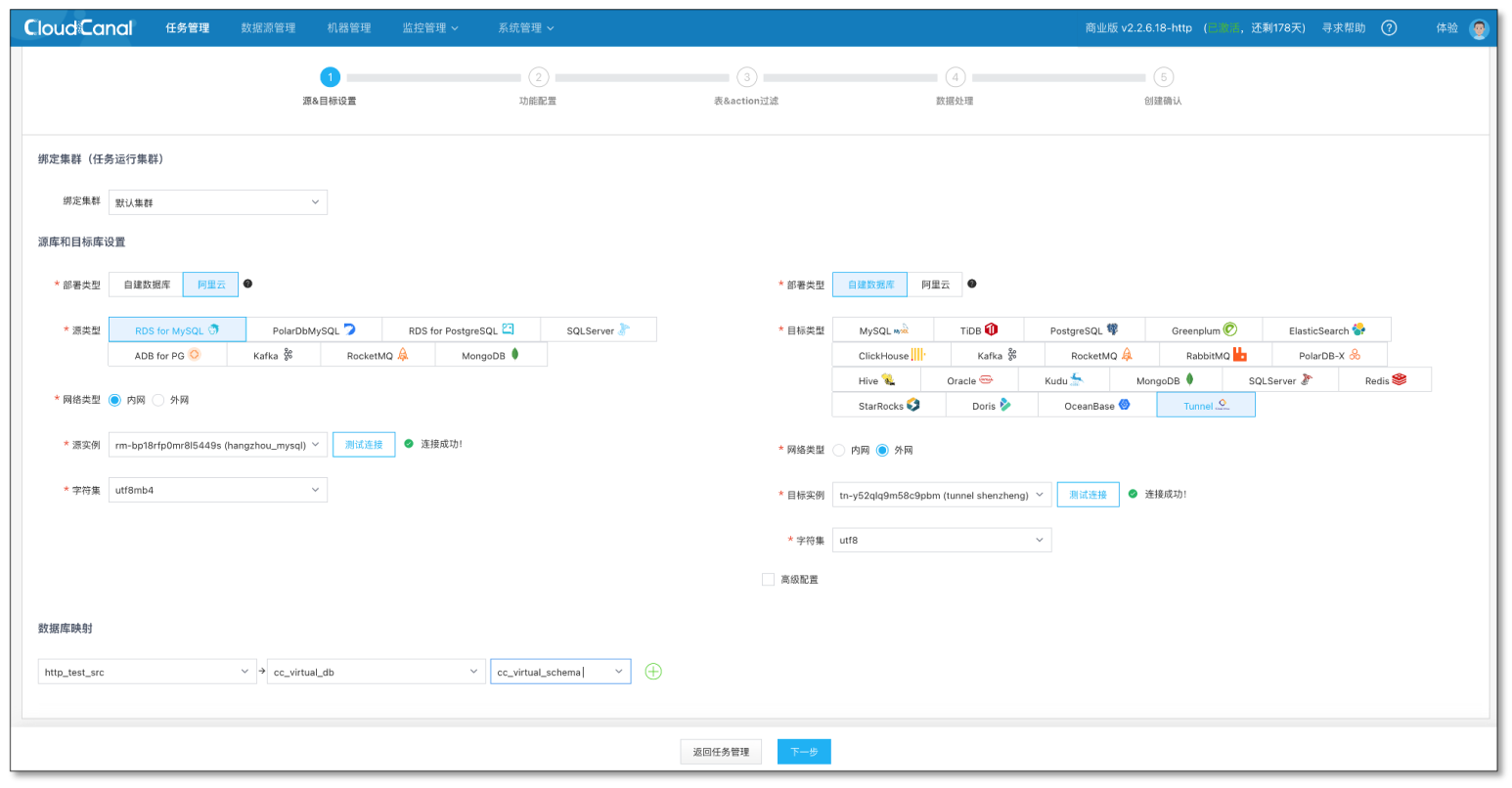Go to 任务管理 tab
The width and height of the screenshot is (1512, 788).
click(x=188, y=28)
